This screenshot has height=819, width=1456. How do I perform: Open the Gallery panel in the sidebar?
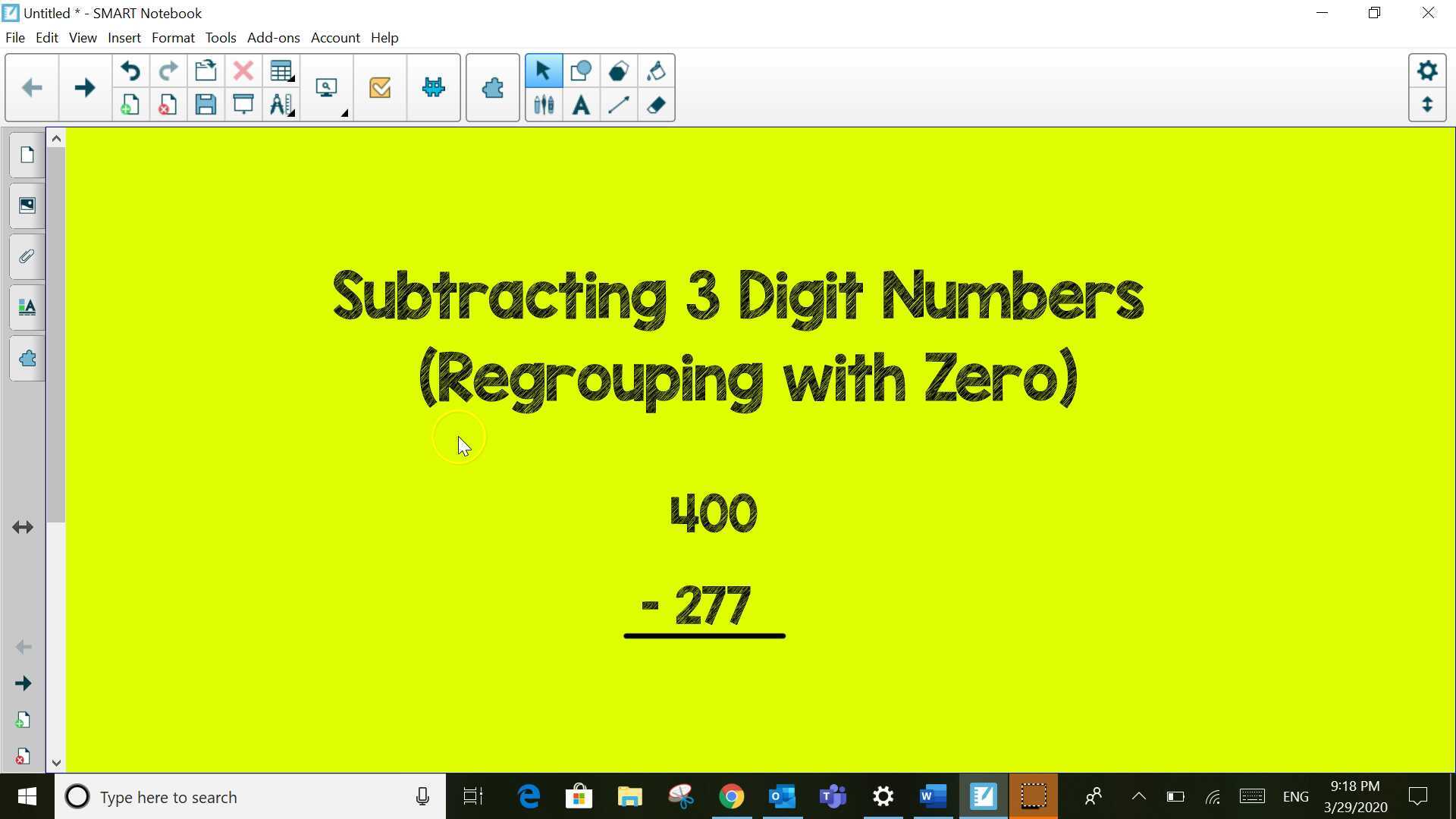click(27, 205)
